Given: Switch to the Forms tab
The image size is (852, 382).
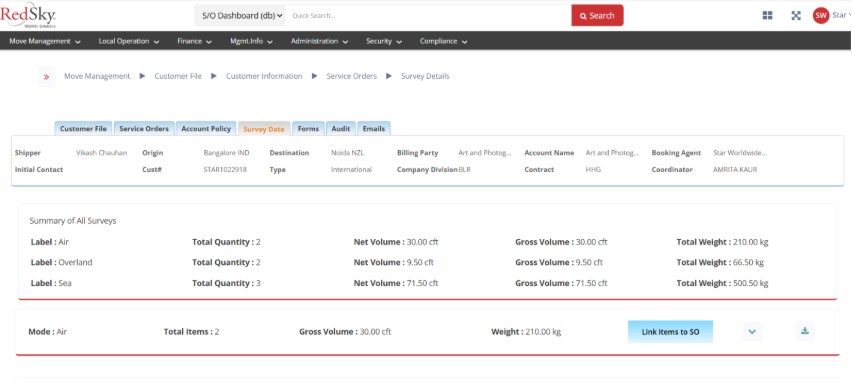Looking at the screenshot, I should [x=308, y=129].
